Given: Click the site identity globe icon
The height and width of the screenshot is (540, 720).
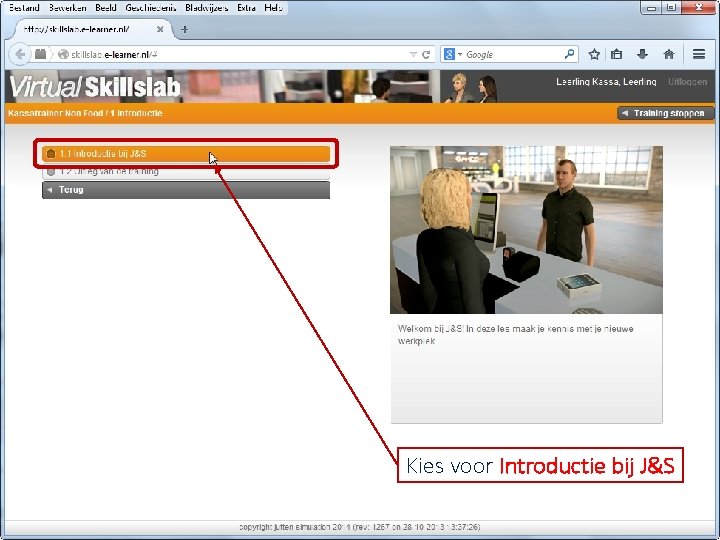Looking at the screenshot, I should tap(63, 54).
